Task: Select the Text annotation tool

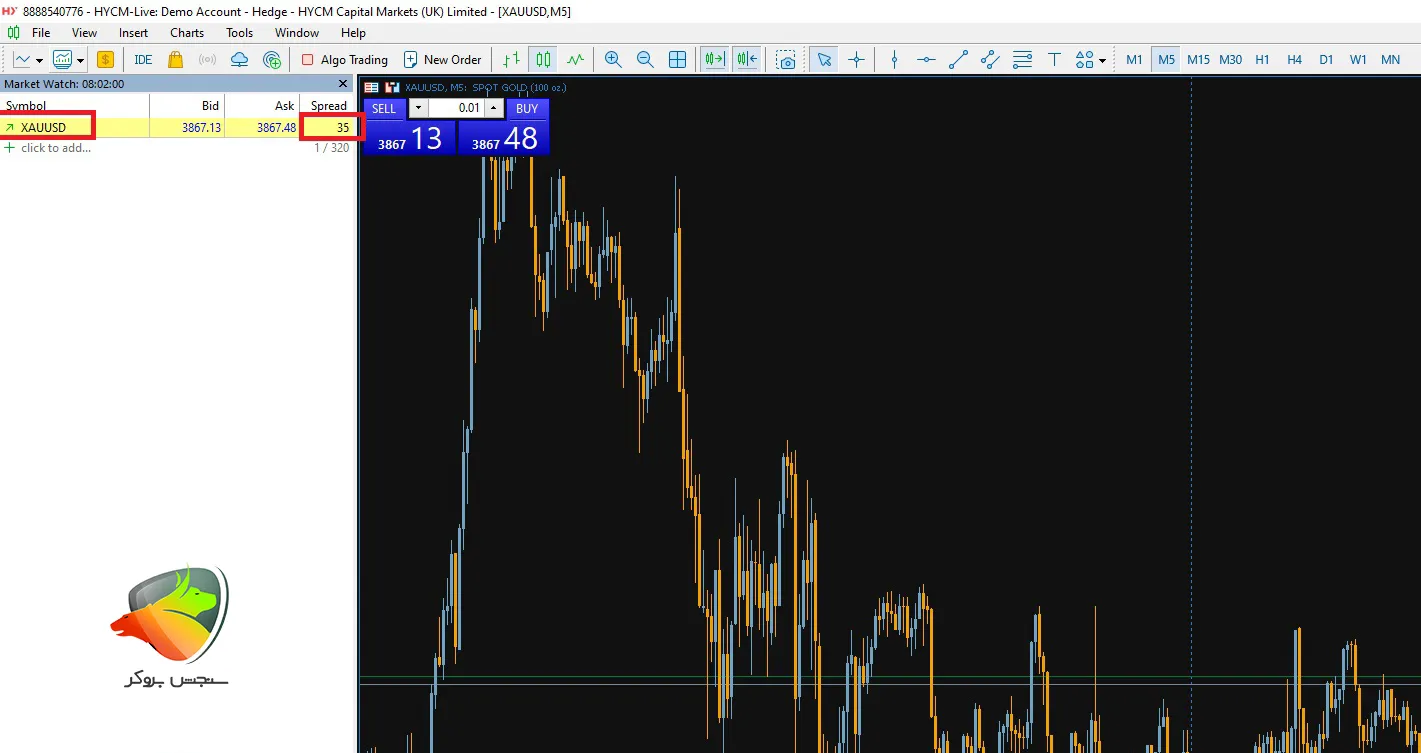Action: (x=1055, y=59)
